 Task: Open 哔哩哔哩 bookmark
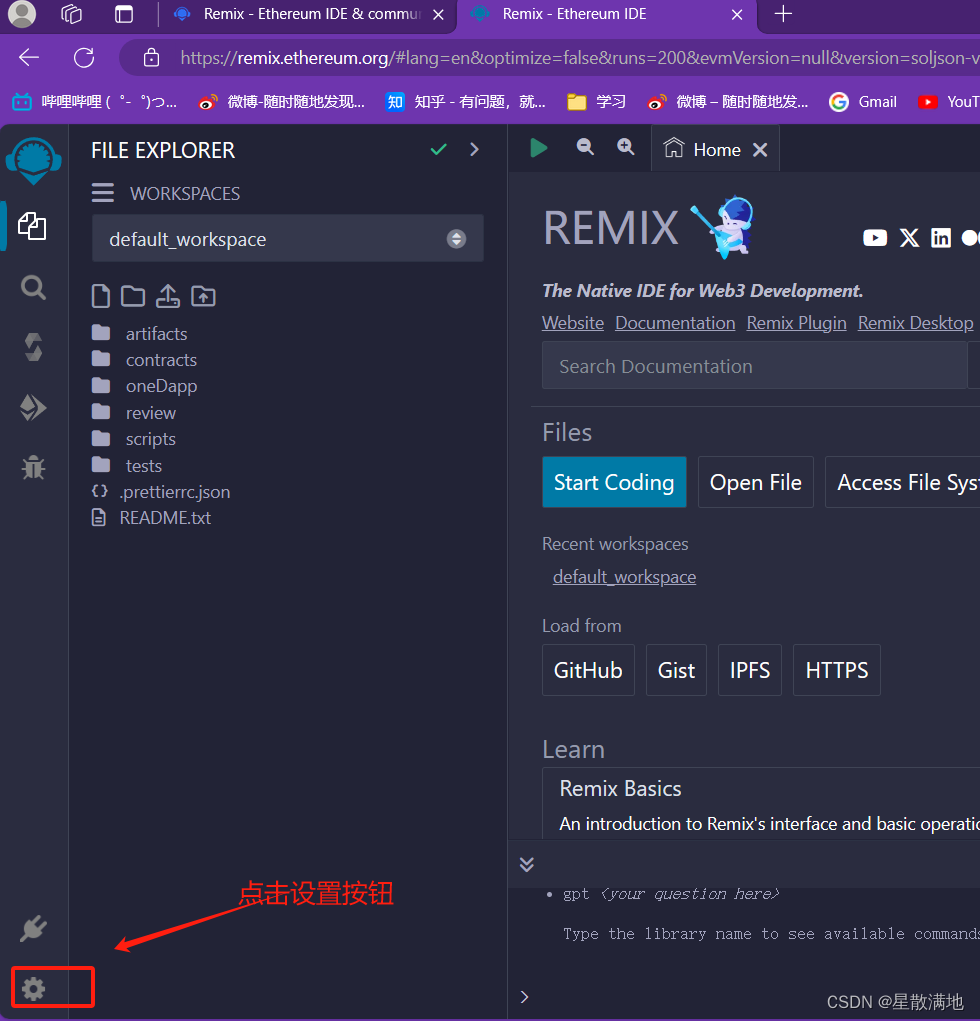pyautogui.click(x=94, y=102)
